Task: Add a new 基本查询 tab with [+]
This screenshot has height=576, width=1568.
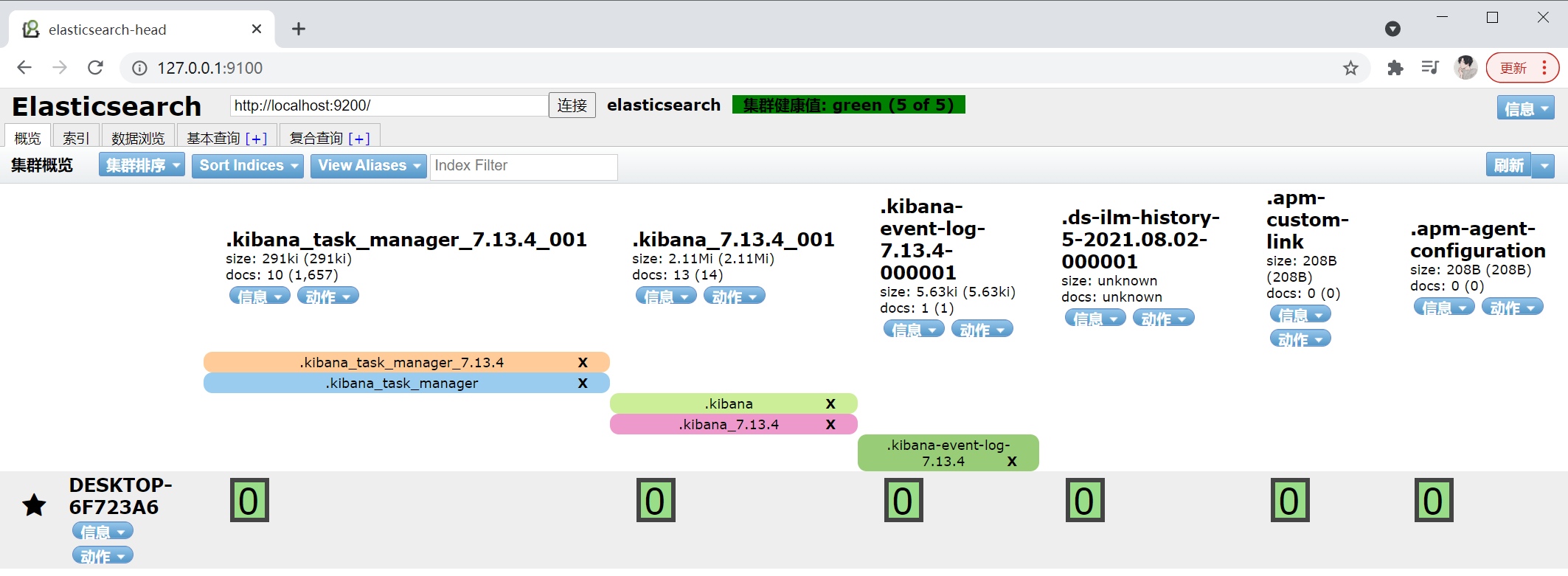Action: coord(256,138)
